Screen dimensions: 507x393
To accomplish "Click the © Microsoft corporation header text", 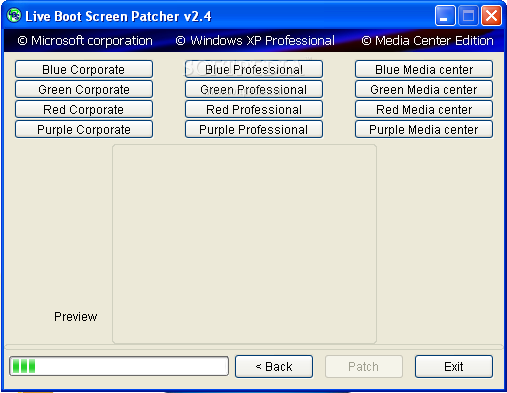I will coord(85,41).
